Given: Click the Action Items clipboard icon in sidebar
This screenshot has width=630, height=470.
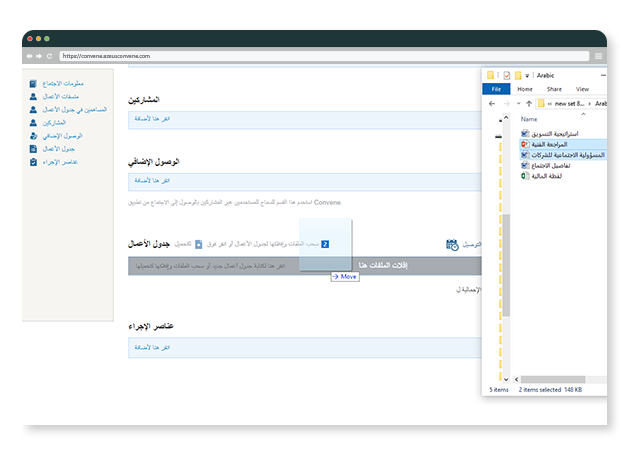Looking at the screenshot, I should coord(33,162).
